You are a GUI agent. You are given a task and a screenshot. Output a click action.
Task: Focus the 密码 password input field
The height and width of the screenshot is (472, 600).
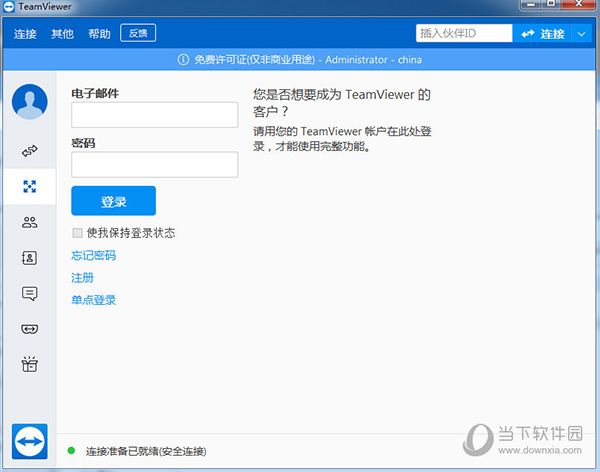point(155,165)
